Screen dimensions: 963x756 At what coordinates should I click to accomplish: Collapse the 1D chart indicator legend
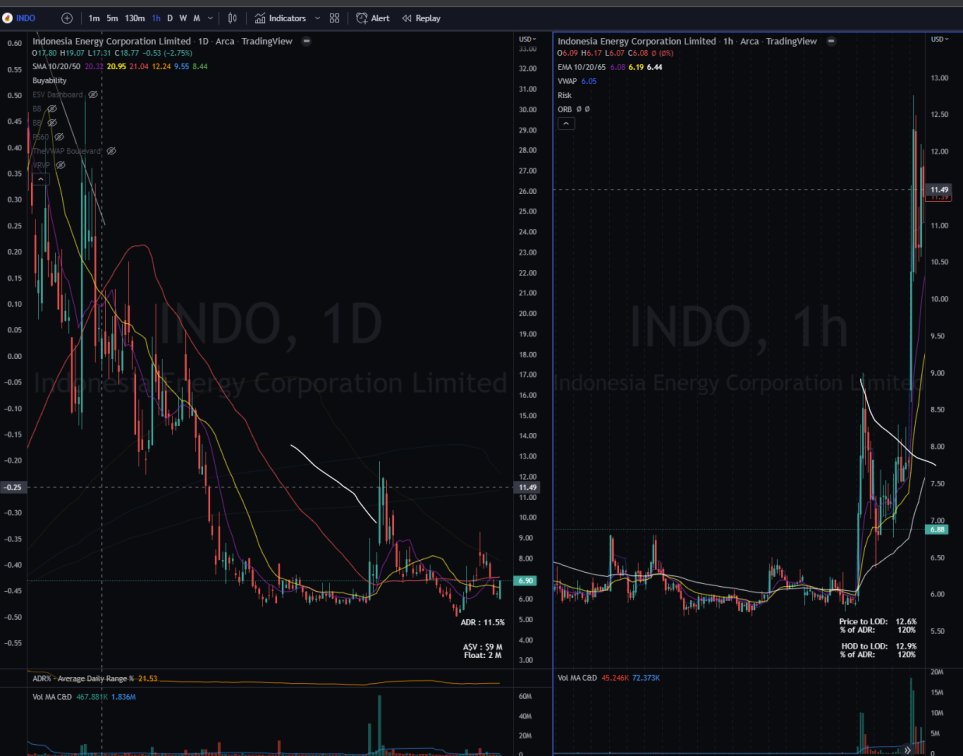pyautogui.click(x=41, y=179)
